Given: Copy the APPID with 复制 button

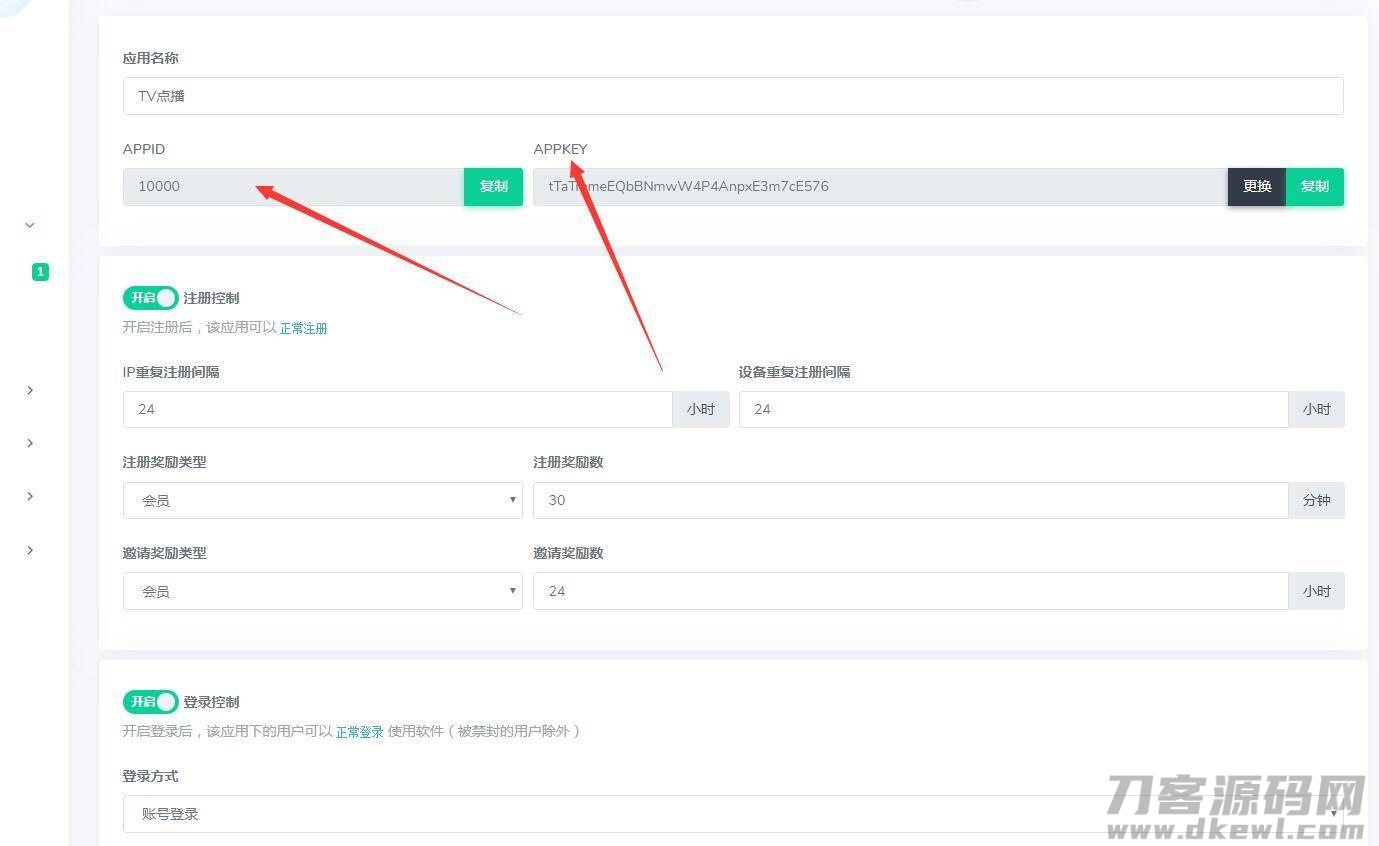Looking at the screenshot, I should tap(493, 187).
